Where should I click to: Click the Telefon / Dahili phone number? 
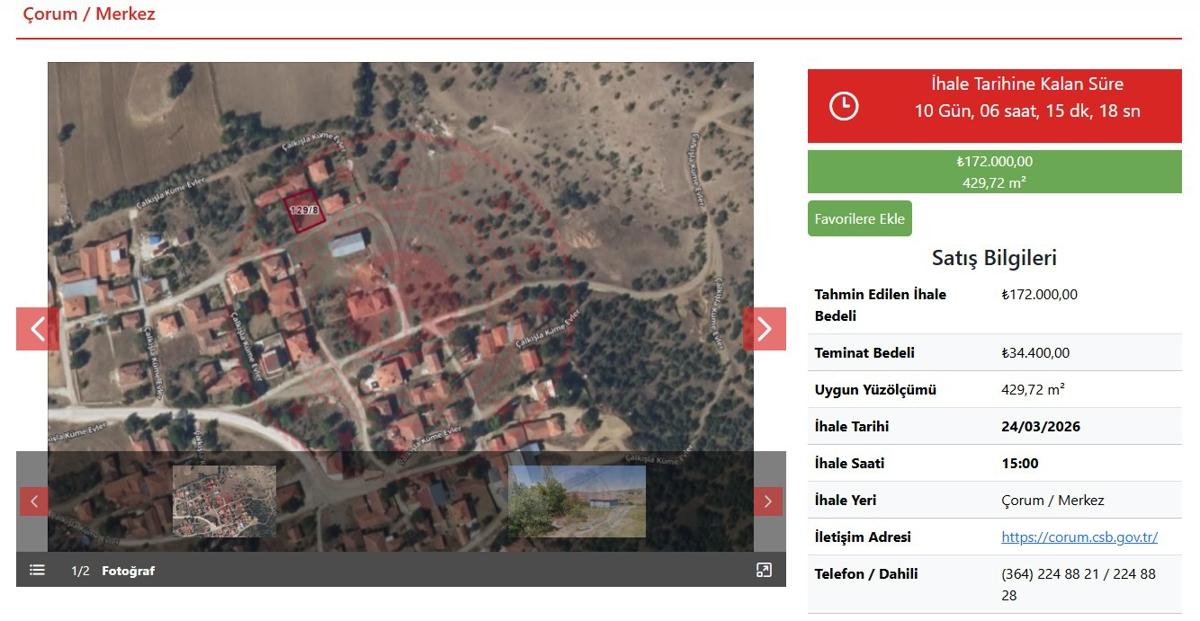pyautogui.click(x=1077, y=584)
